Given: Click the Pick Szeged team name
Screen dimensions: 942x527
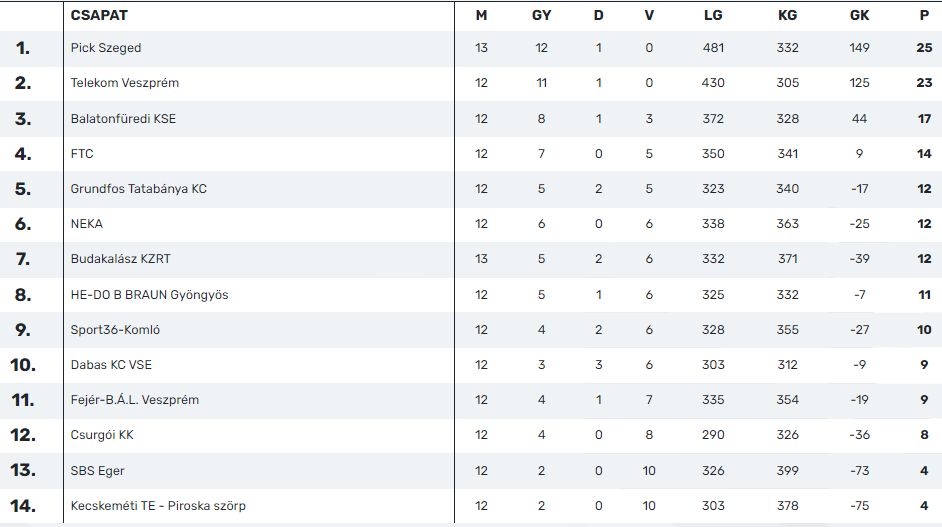Looking at the screenshot, I should click(106, 48).
